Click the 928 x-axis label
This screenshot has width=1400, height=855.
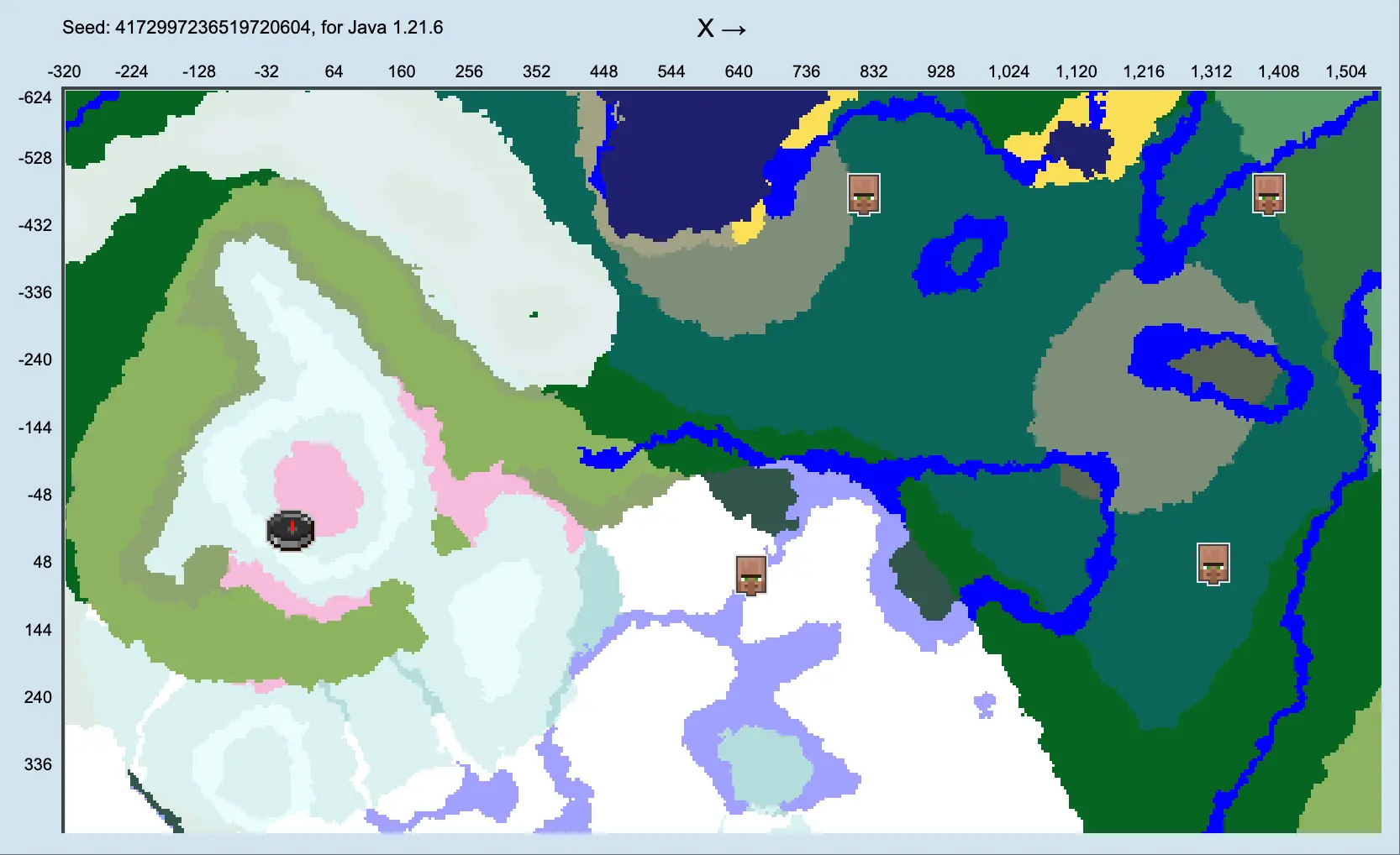(941, 71)
